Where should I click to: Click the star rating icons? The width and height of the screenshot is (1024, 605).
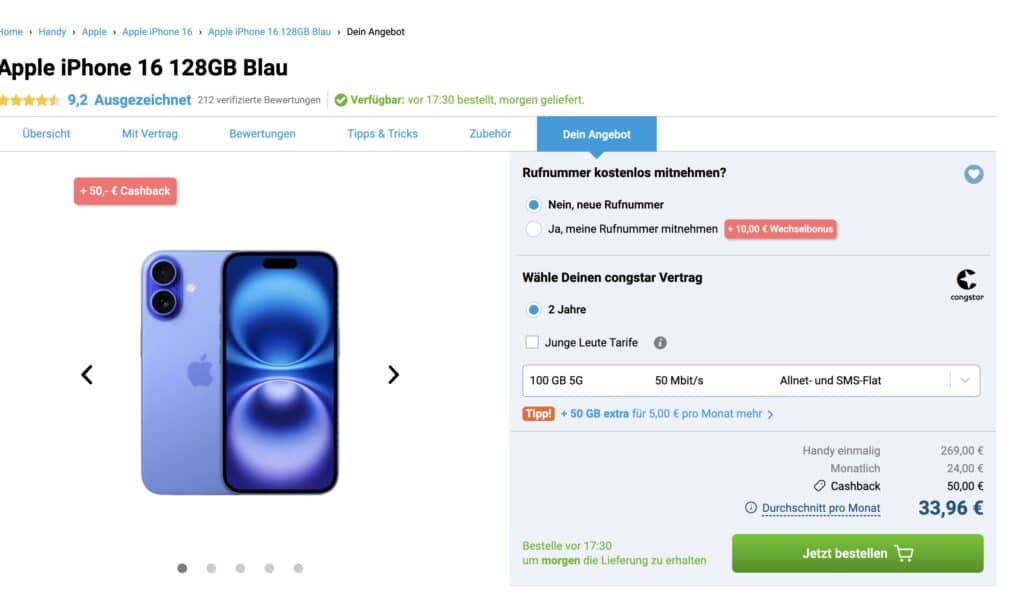coord(30,100)
